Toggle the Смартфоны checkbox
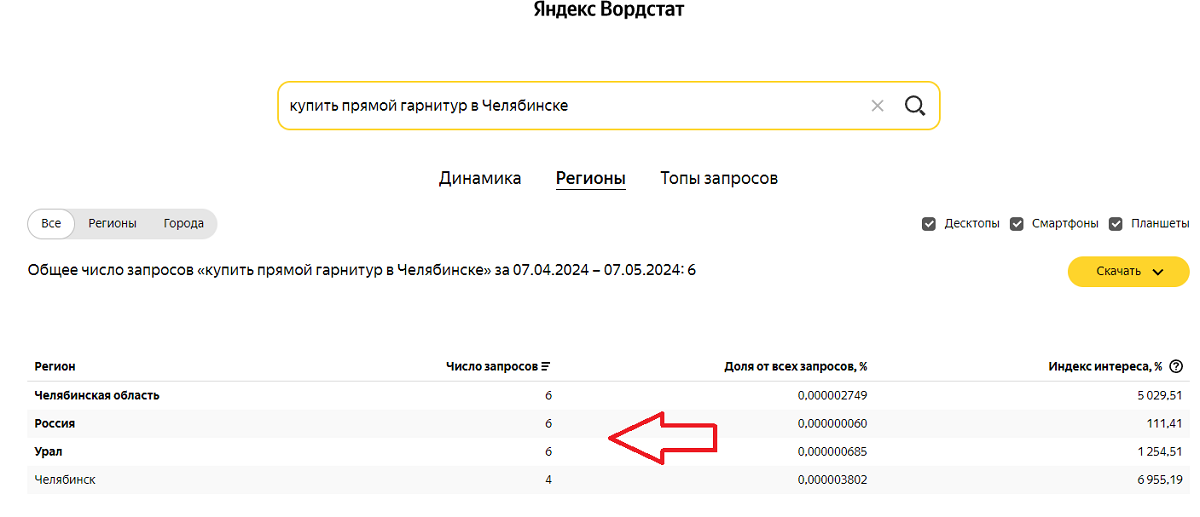 coord(1017,224)
